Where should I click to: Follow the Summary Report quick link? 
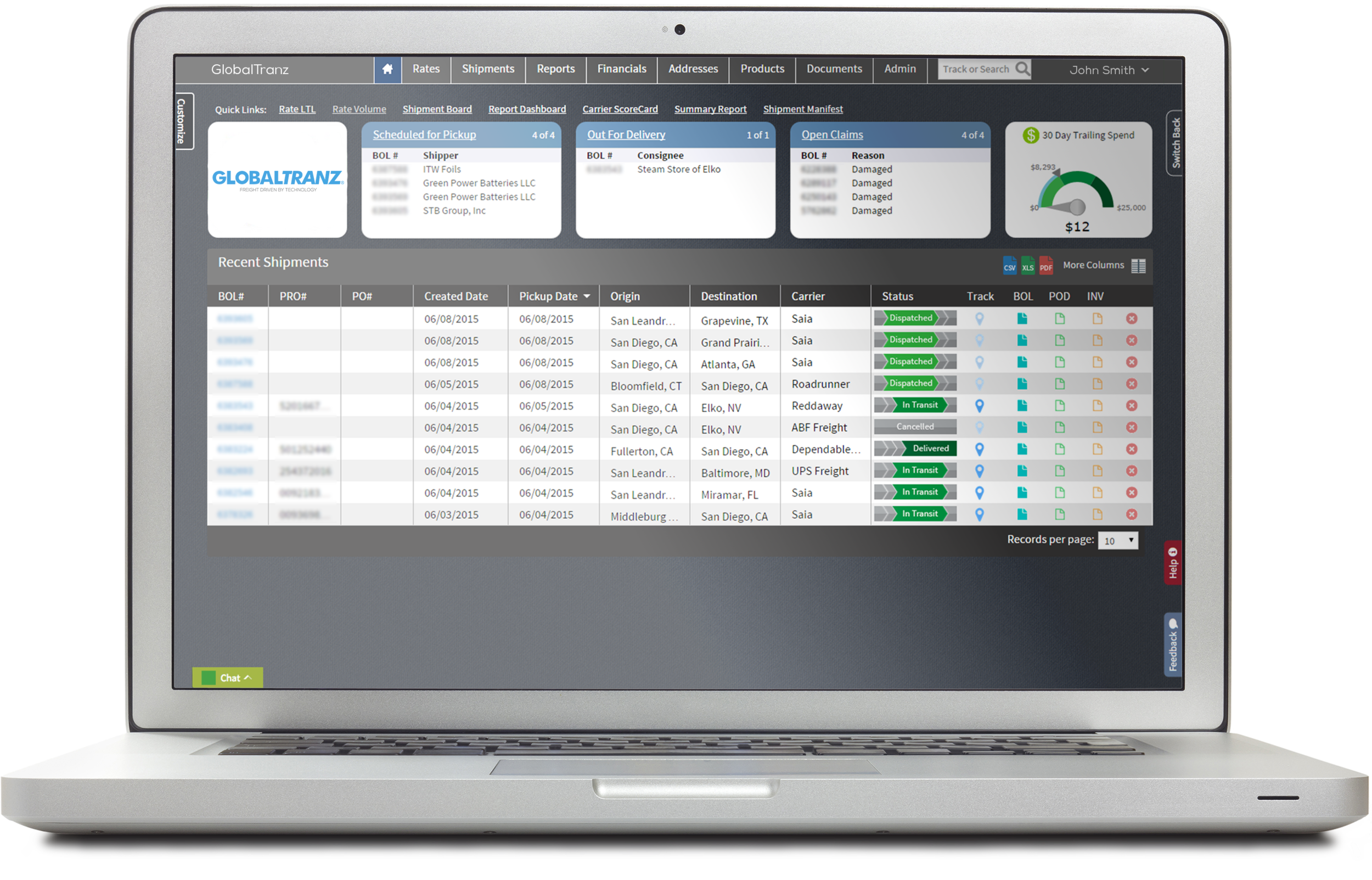[x=710, y=109]
